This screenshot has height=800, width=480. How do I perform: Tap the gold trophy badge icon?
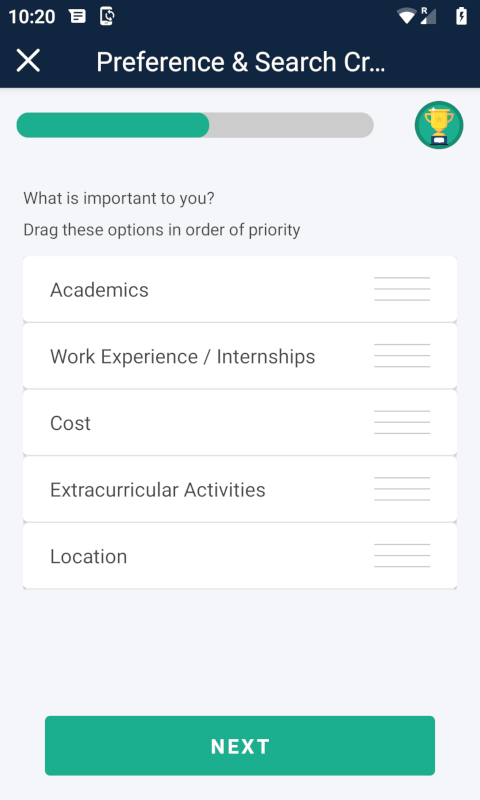click(x=439, y=125)
